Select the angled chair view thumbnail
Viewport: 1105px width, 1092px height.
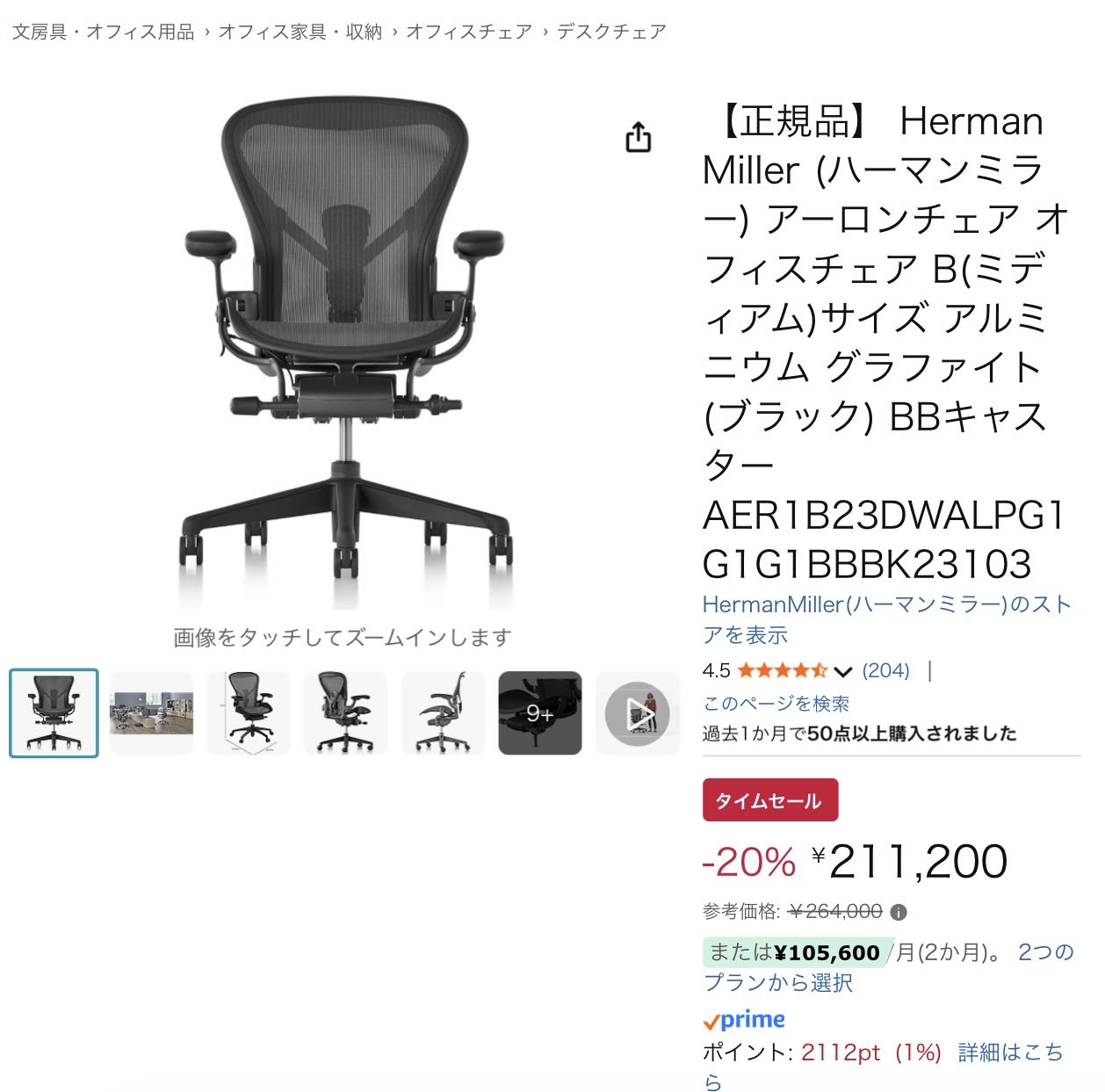(x=345, y=713)
